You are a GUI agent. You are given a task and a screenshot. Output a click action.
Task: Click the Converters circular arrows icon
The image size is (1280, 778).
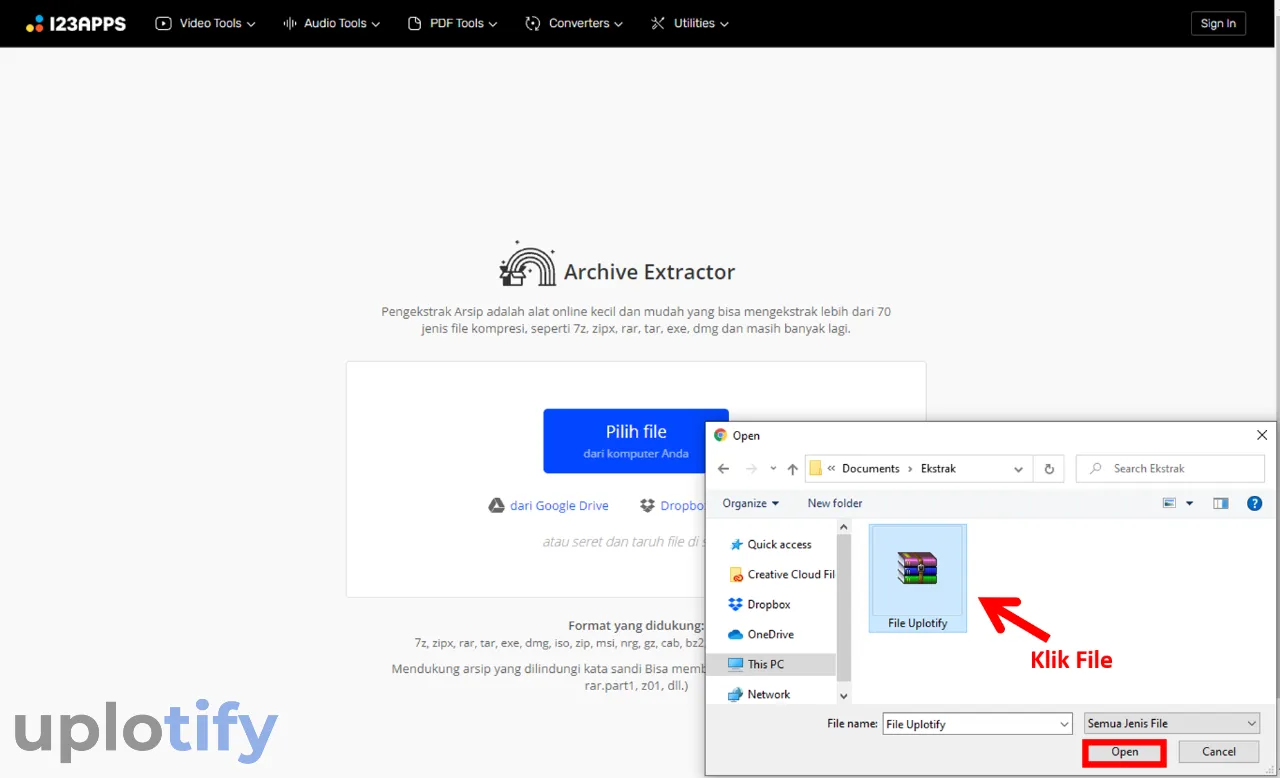(533, 23)
